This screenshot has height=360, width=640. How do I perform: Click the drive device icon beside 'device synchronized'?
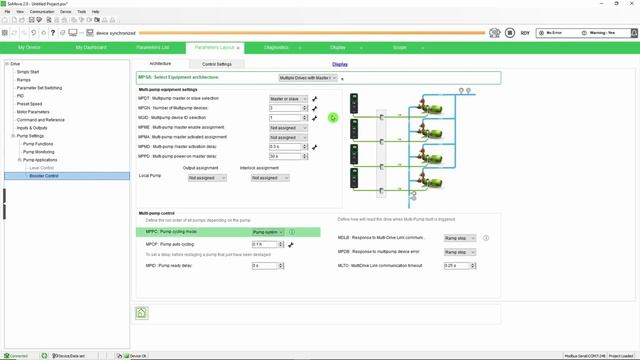pos(90,33)
